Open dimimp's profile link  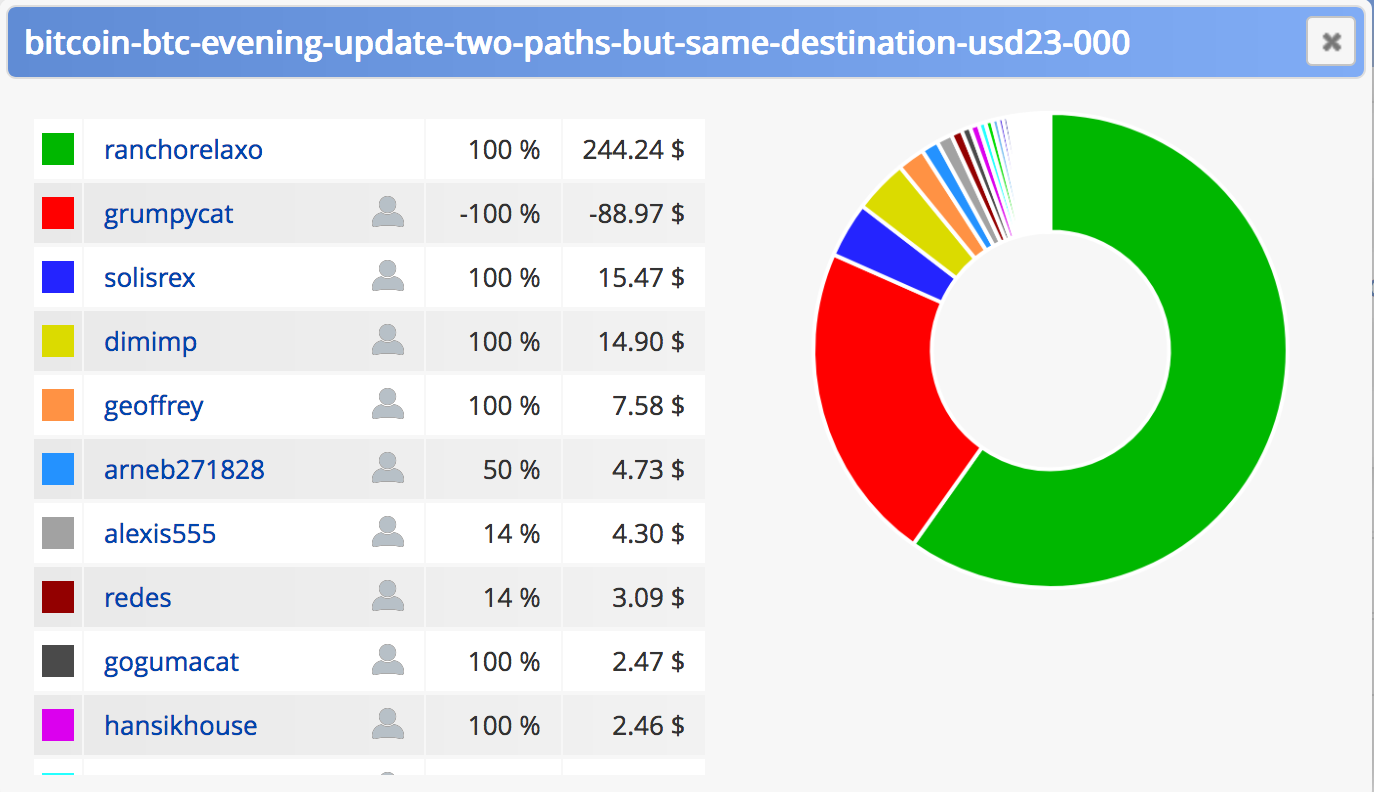click(150, 342)
